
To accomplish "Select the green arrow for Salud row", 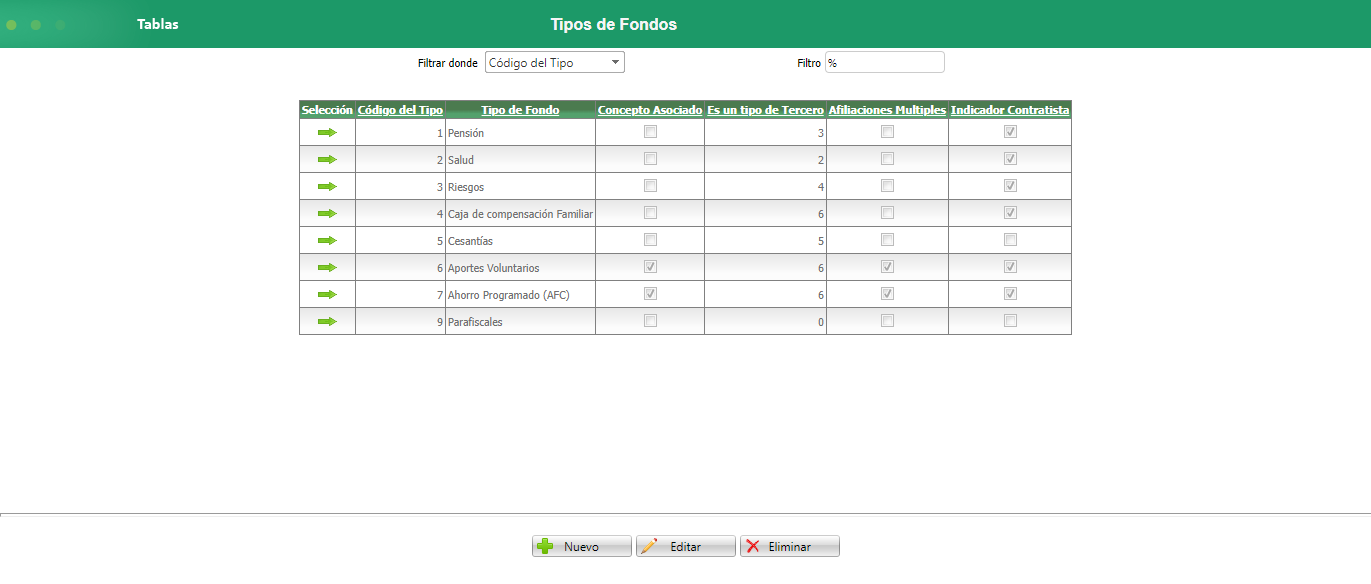I will (327, 158).
